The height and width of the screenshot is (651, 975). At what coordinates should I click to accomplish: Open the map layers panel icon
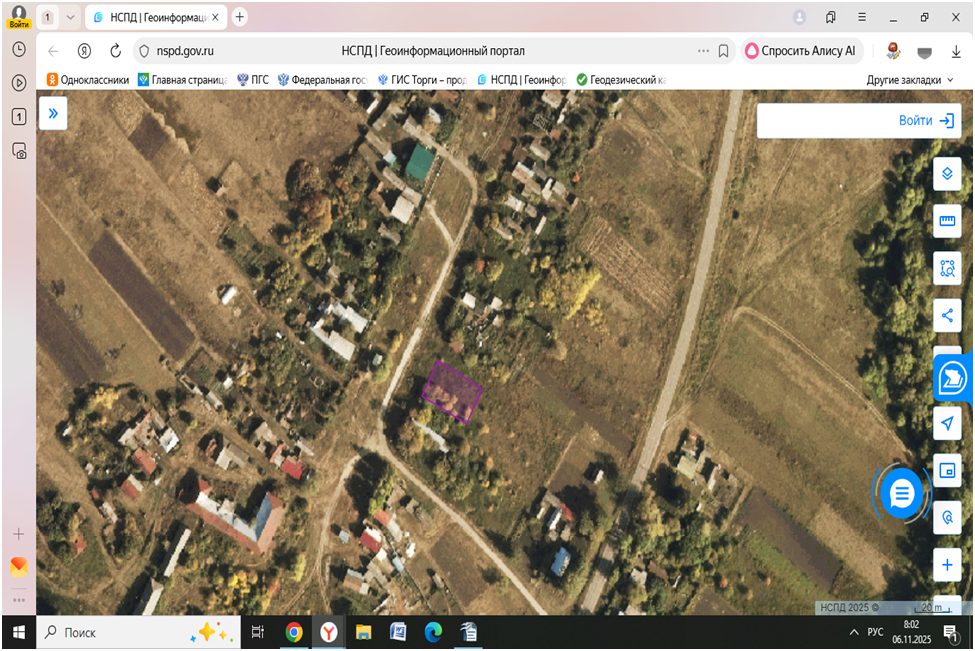[x=946, y=173]
